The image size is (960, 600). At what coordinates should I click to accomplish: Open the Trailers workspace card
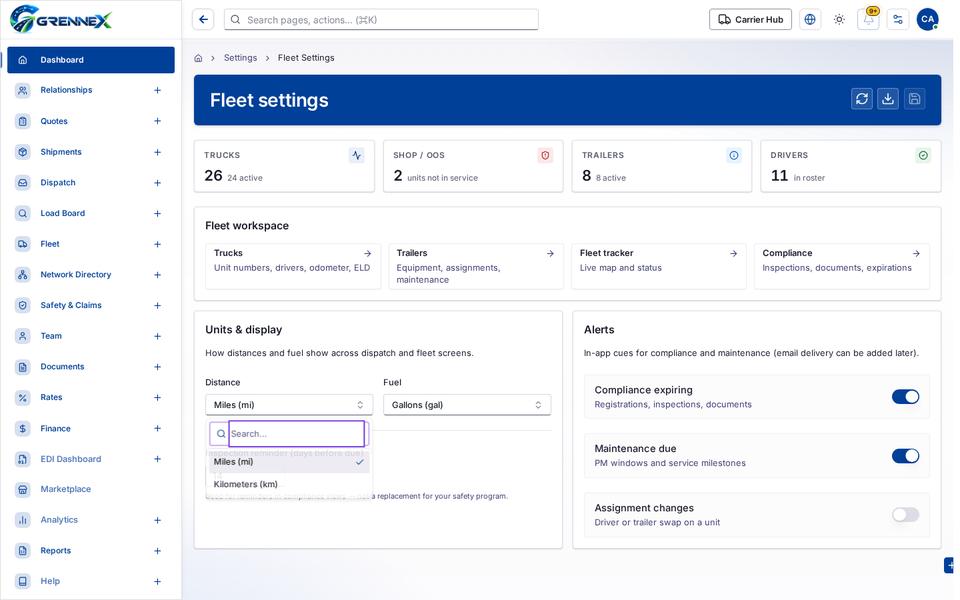(476, 266)
